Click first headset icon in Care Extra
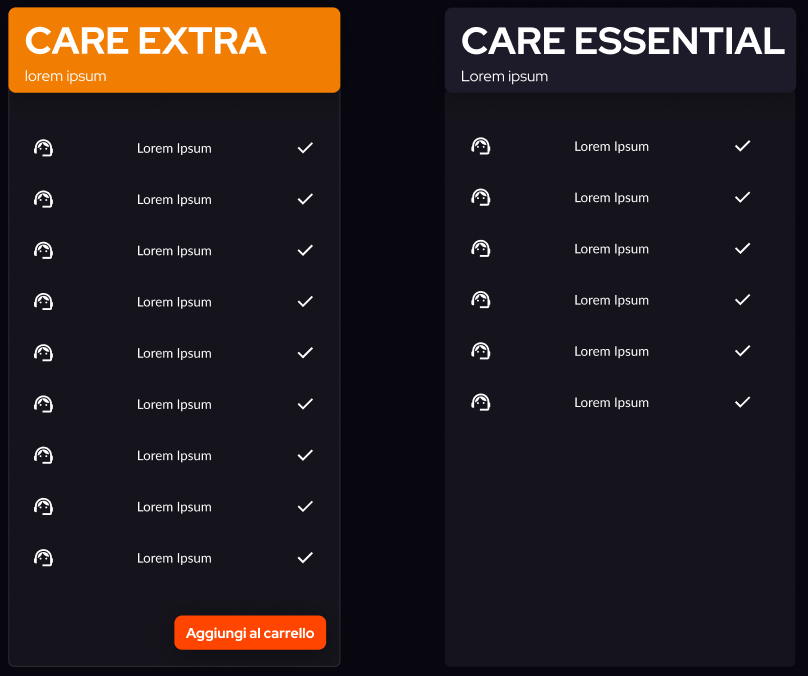The height and width of the screenshot is (676, 808). pos(43,148)
